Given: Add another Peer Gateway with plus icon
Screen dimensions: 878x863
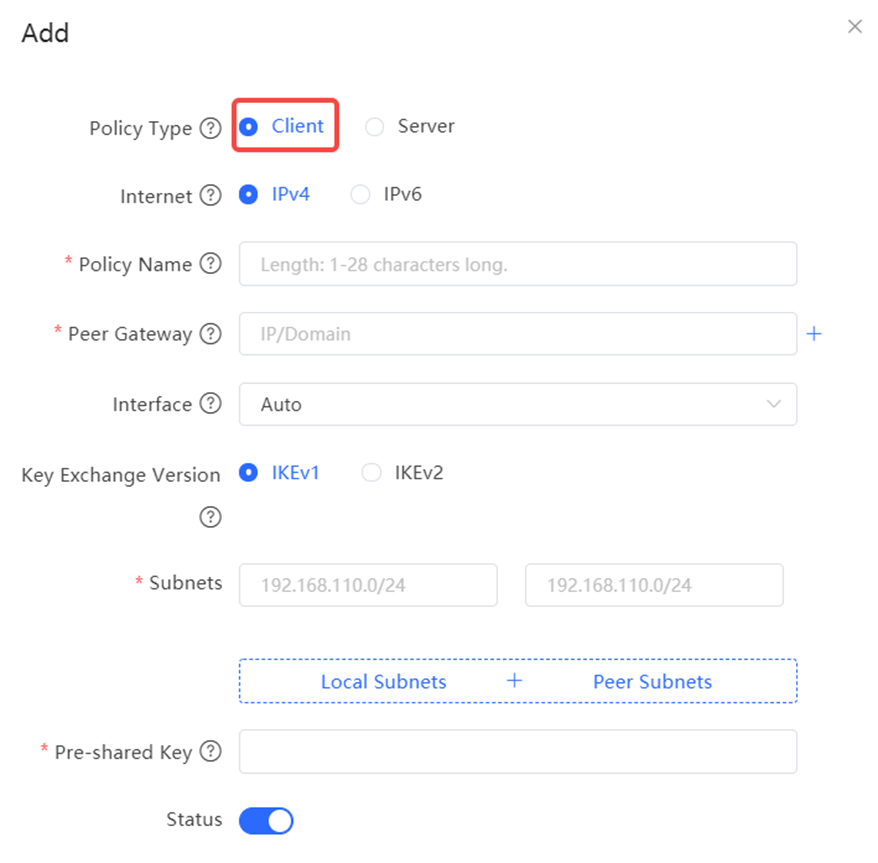Looking at the screenshot, I should [814, 334].
